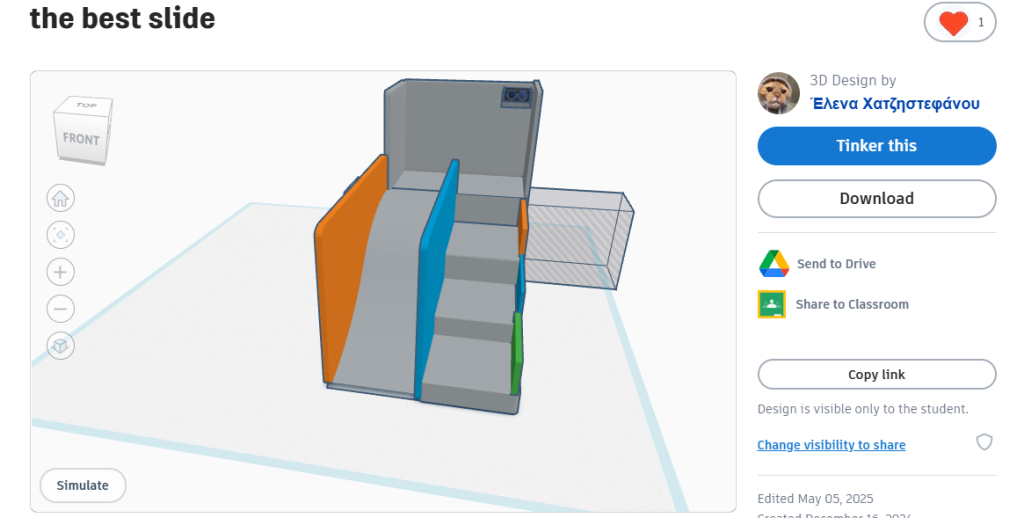This screenshot has width=1024, height=518.
Task: Click the ultrasonic sensor component on the model
Action: 516,95
